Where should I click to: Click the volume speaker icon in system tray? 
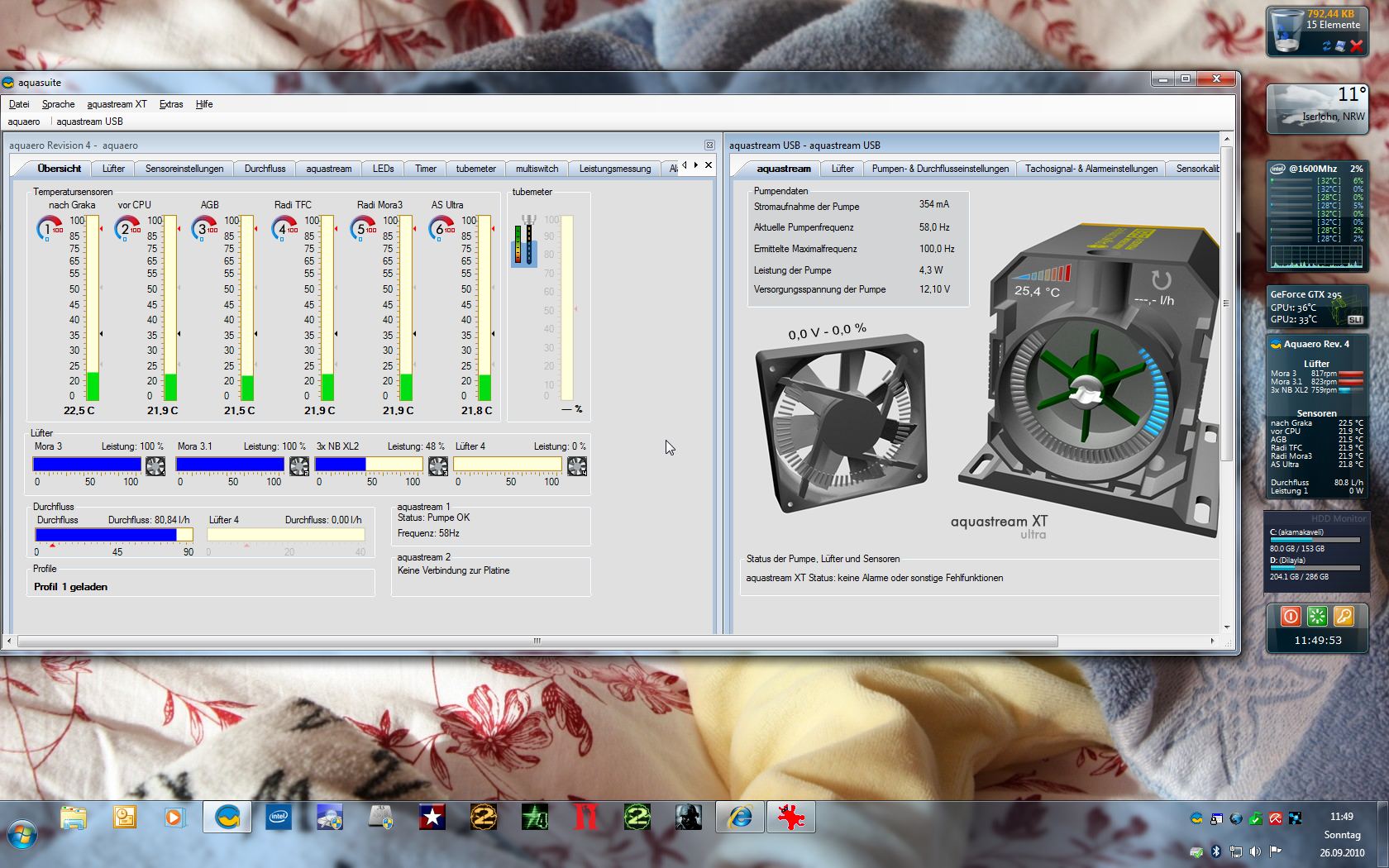(1256, 851)
